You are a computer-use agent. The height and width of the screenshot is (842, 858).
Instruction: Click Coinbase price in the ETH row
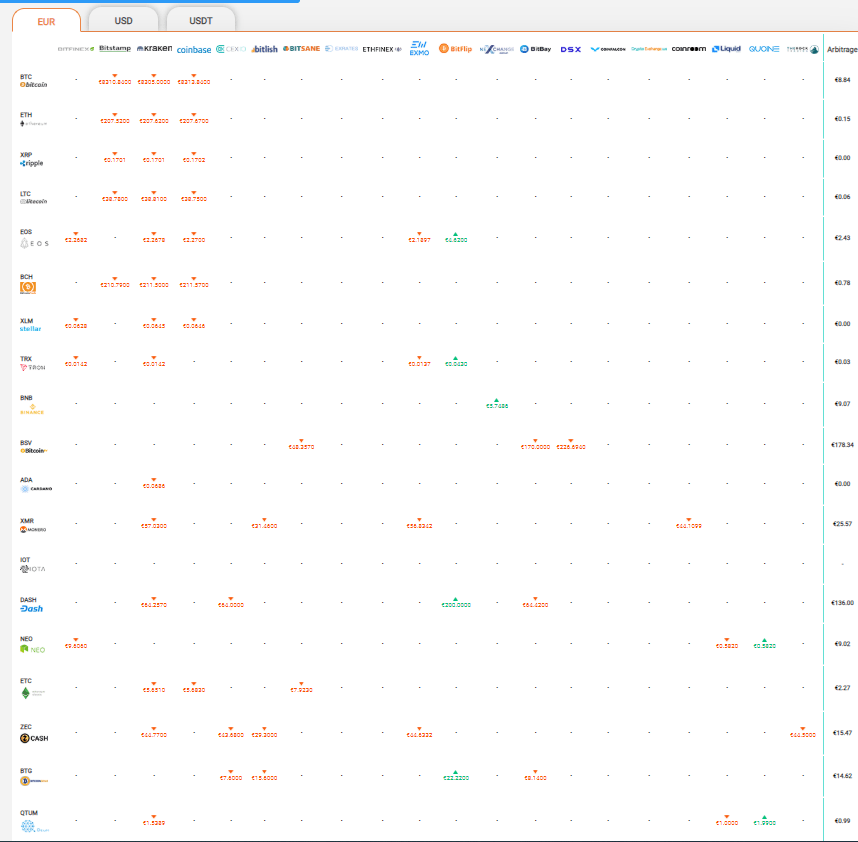194,121
